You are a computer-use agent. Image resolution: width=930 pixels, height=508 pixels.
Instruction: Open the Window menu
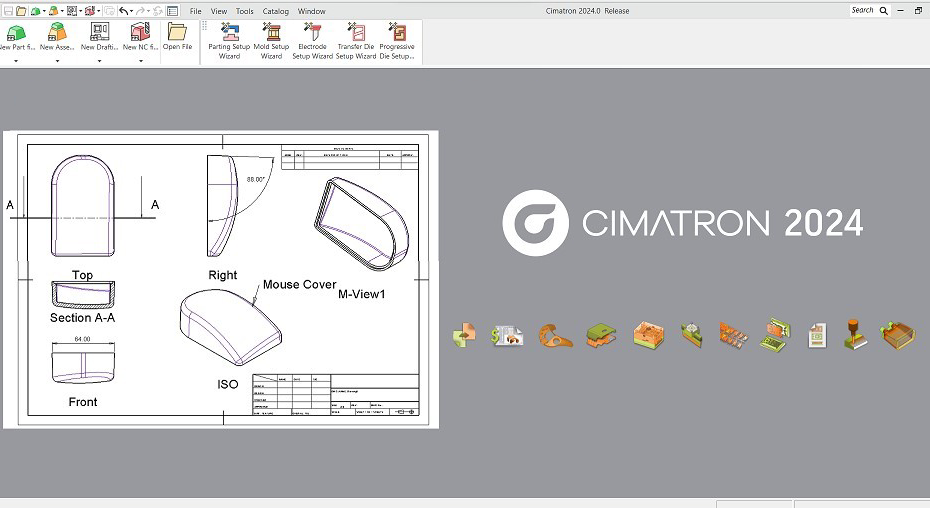coord(311,11)
